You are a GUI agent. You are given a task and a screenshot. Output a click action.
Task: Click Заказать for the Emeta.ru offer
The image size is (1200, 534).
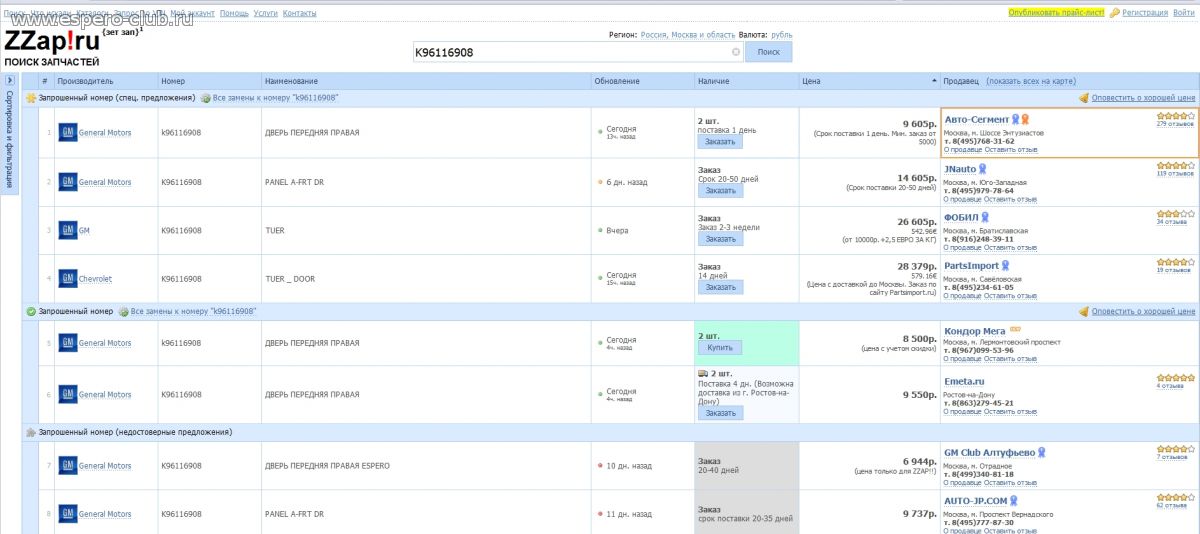720,413
